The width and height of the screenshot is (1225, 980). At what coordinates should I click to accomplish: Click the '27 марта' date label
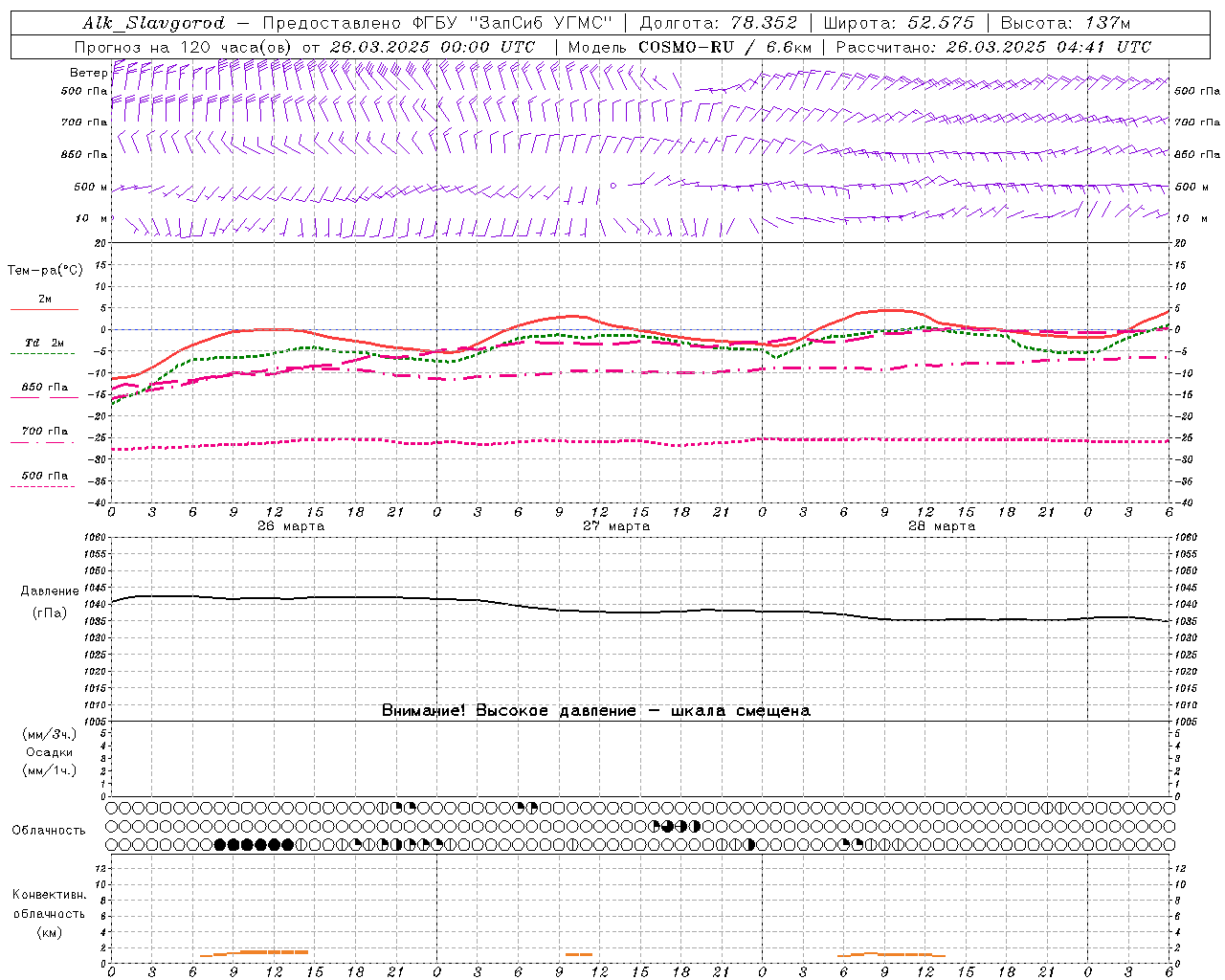point(616,525)
